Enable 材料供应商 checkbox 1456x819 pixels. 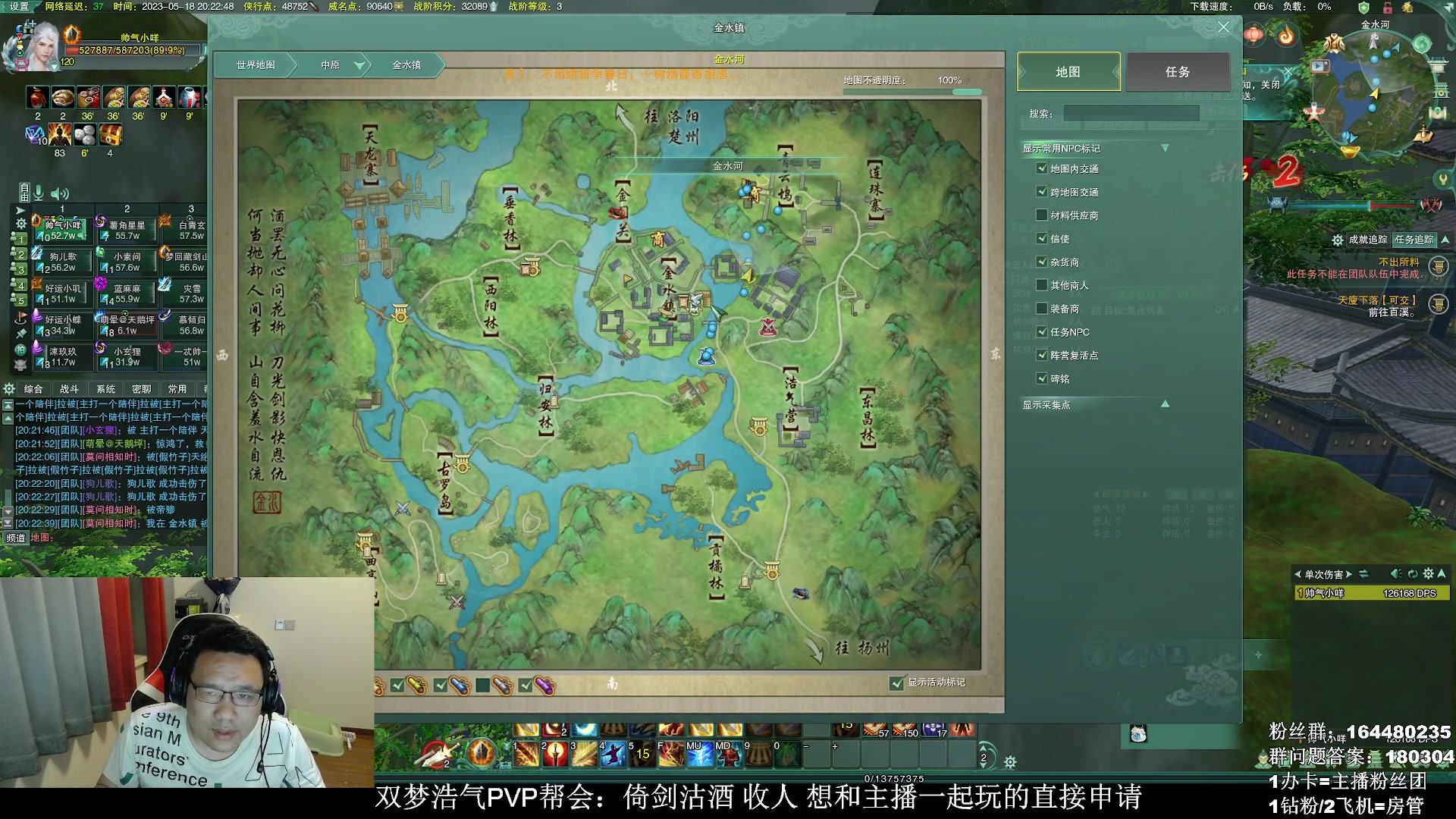(1042, 215)
